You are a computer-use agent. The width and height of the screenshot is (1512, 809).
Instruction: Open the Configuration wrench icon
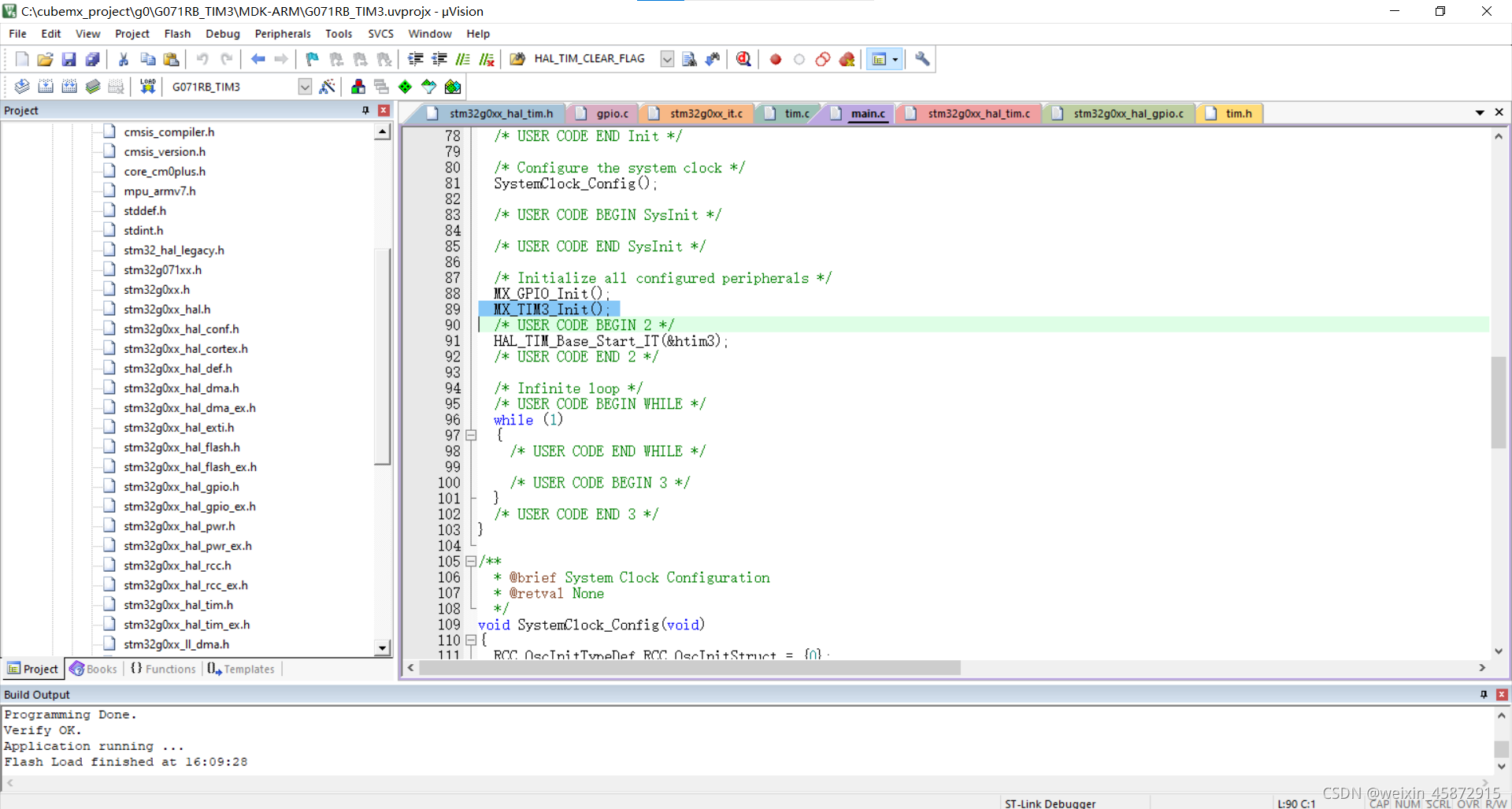point(922,59)
